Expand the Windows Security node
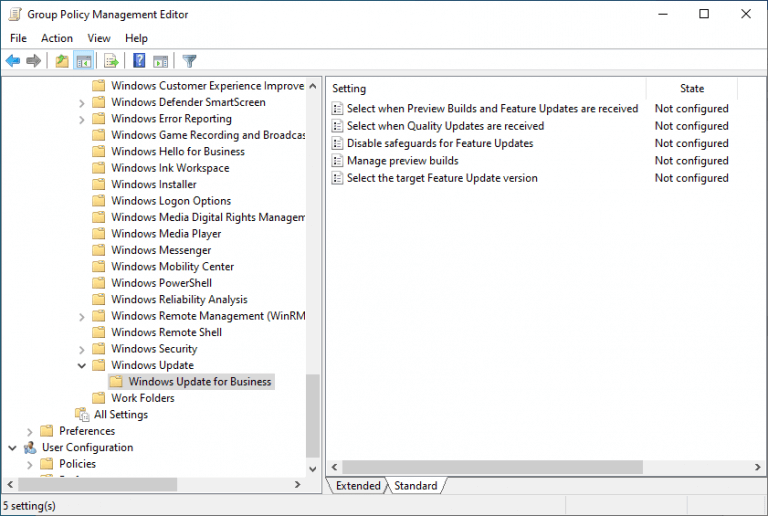This screenshot has height=516, width=768. point(82,350)
